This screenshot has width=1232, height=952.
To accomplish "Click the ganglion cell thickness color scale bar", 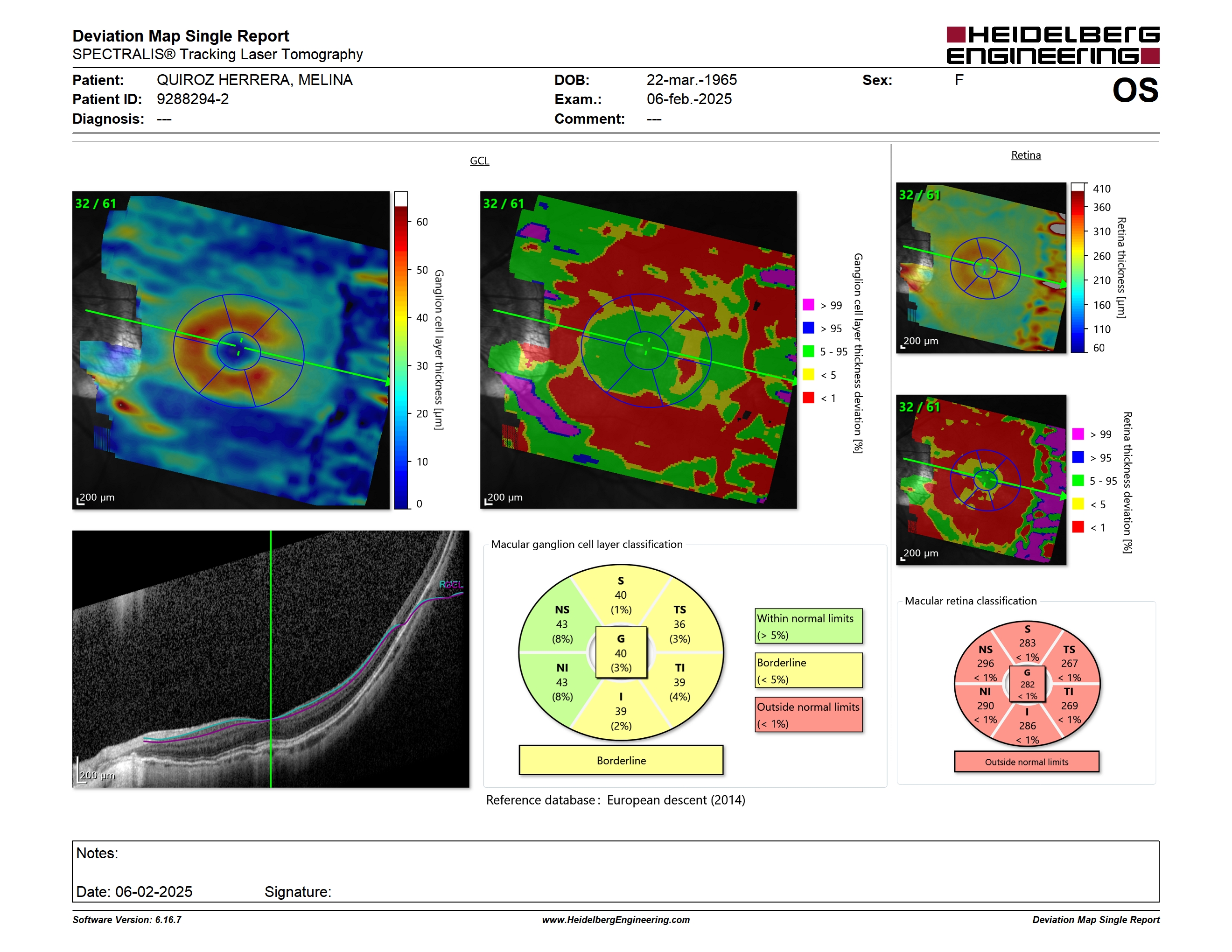I will point(401,350).
